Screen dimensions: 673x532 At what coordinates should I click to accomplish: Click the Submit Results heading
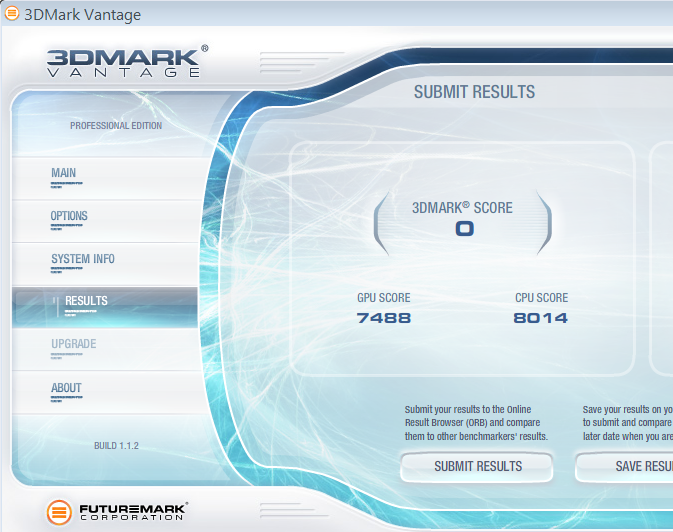tap(474, 92)
